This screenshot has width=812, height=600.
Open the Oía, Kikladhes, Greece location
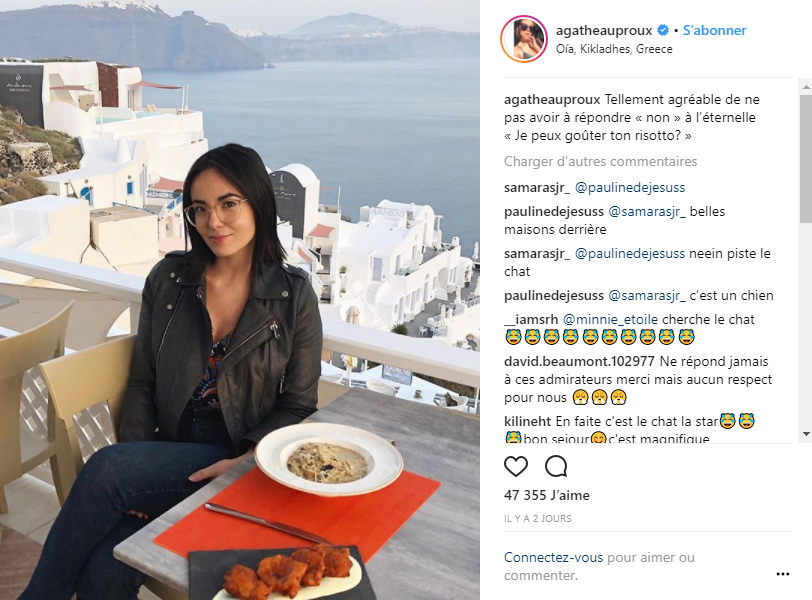(x=614, y=49)
